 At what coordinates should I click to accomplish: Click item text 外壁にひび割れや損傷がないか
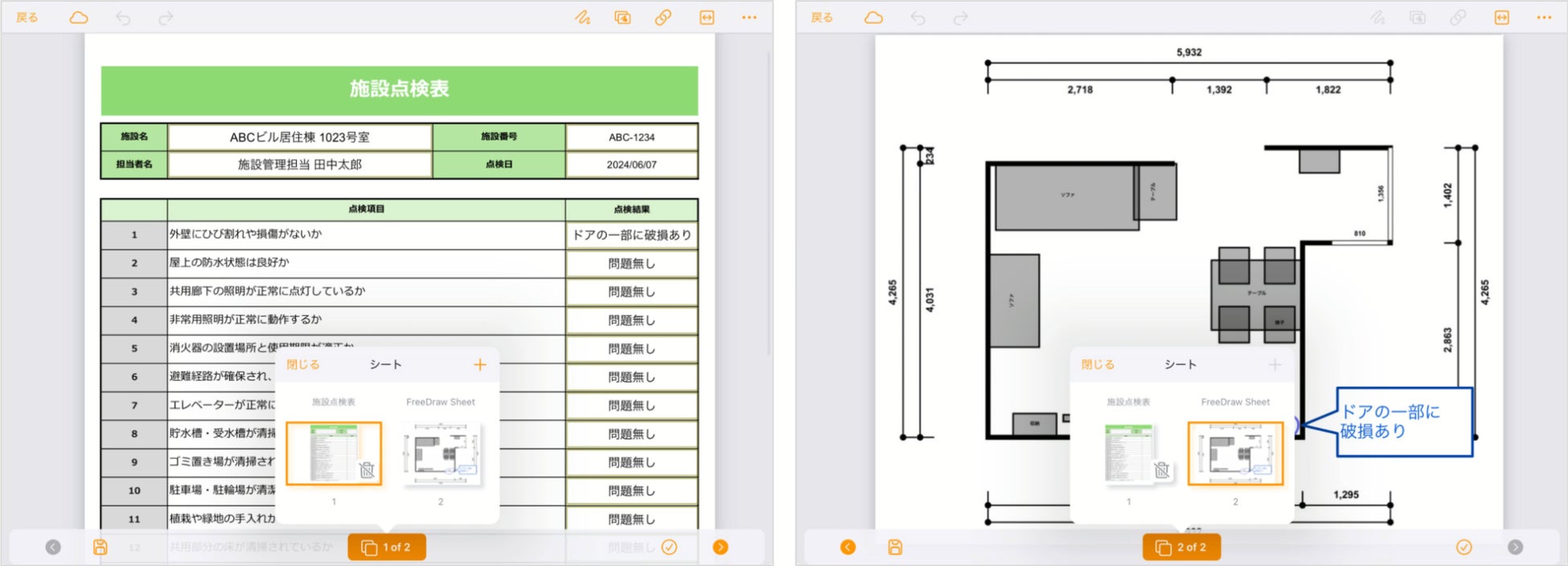click(245, 234)
